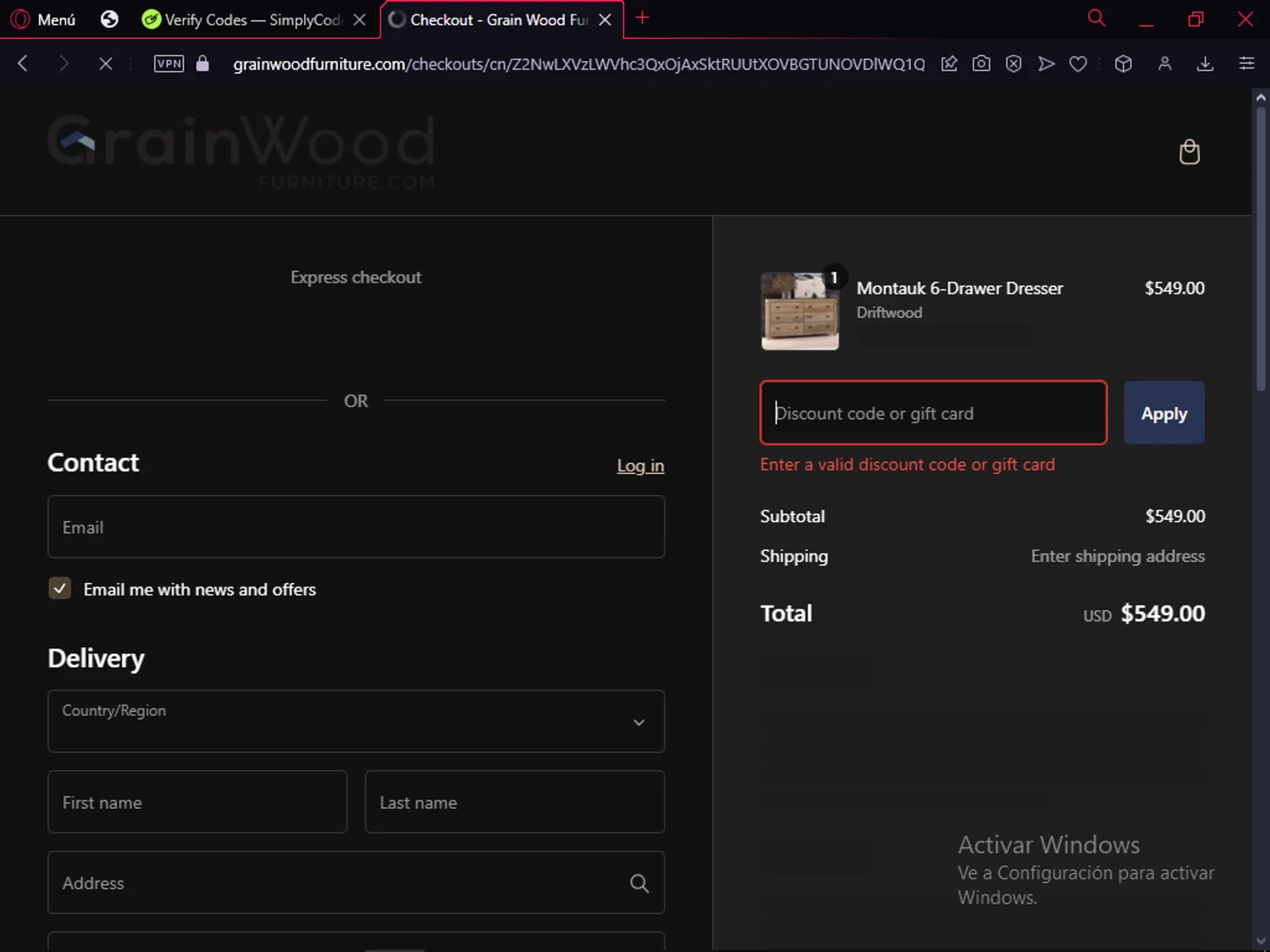Click the GrainWood Furniture logo
Viewport: 1270px width, 952px height.
(x=241, y=152)
